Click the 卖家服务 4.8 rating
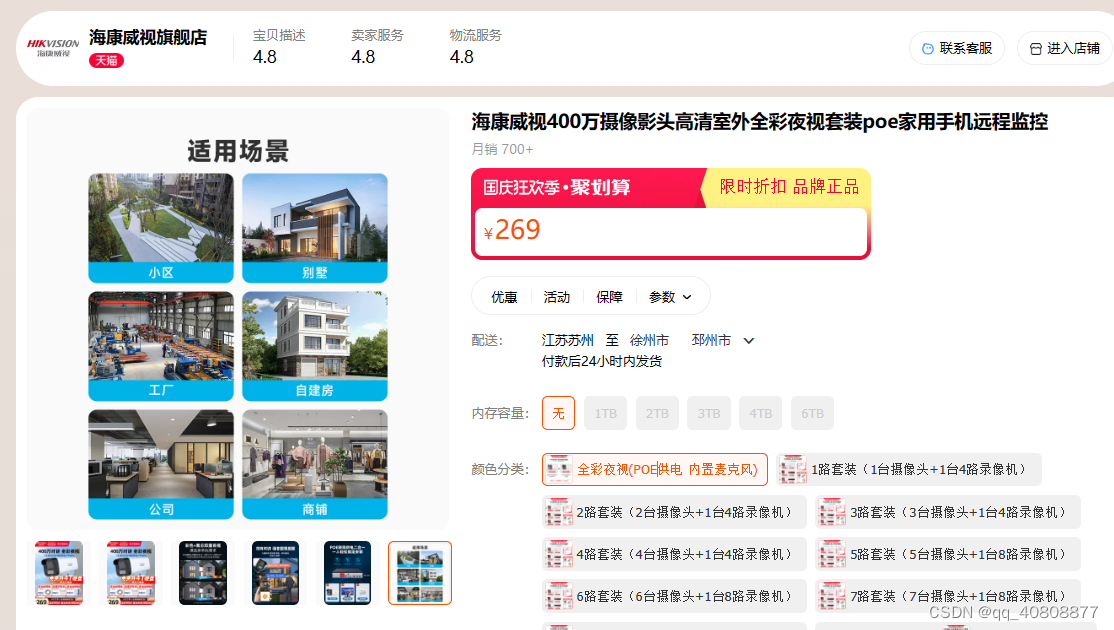 point(377,47)
